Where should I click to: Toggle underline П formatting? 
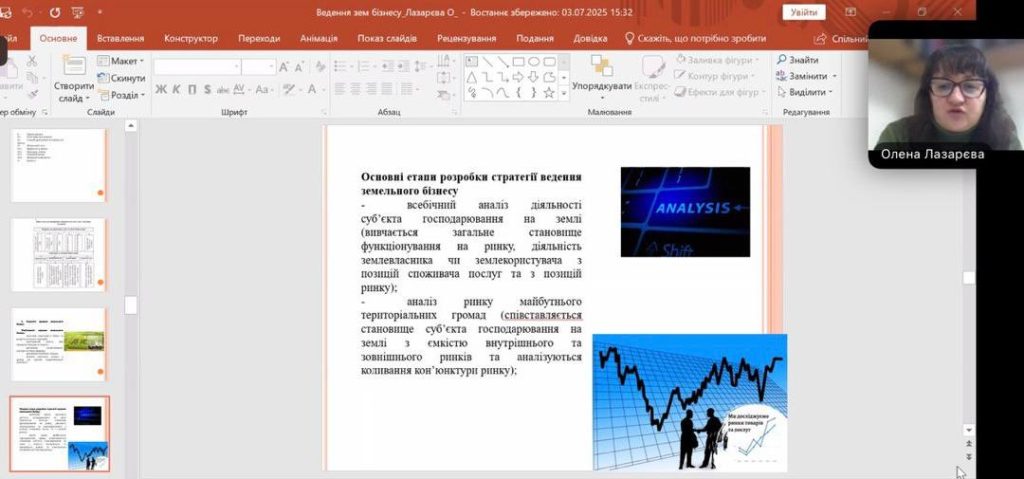tap(190, 90)
